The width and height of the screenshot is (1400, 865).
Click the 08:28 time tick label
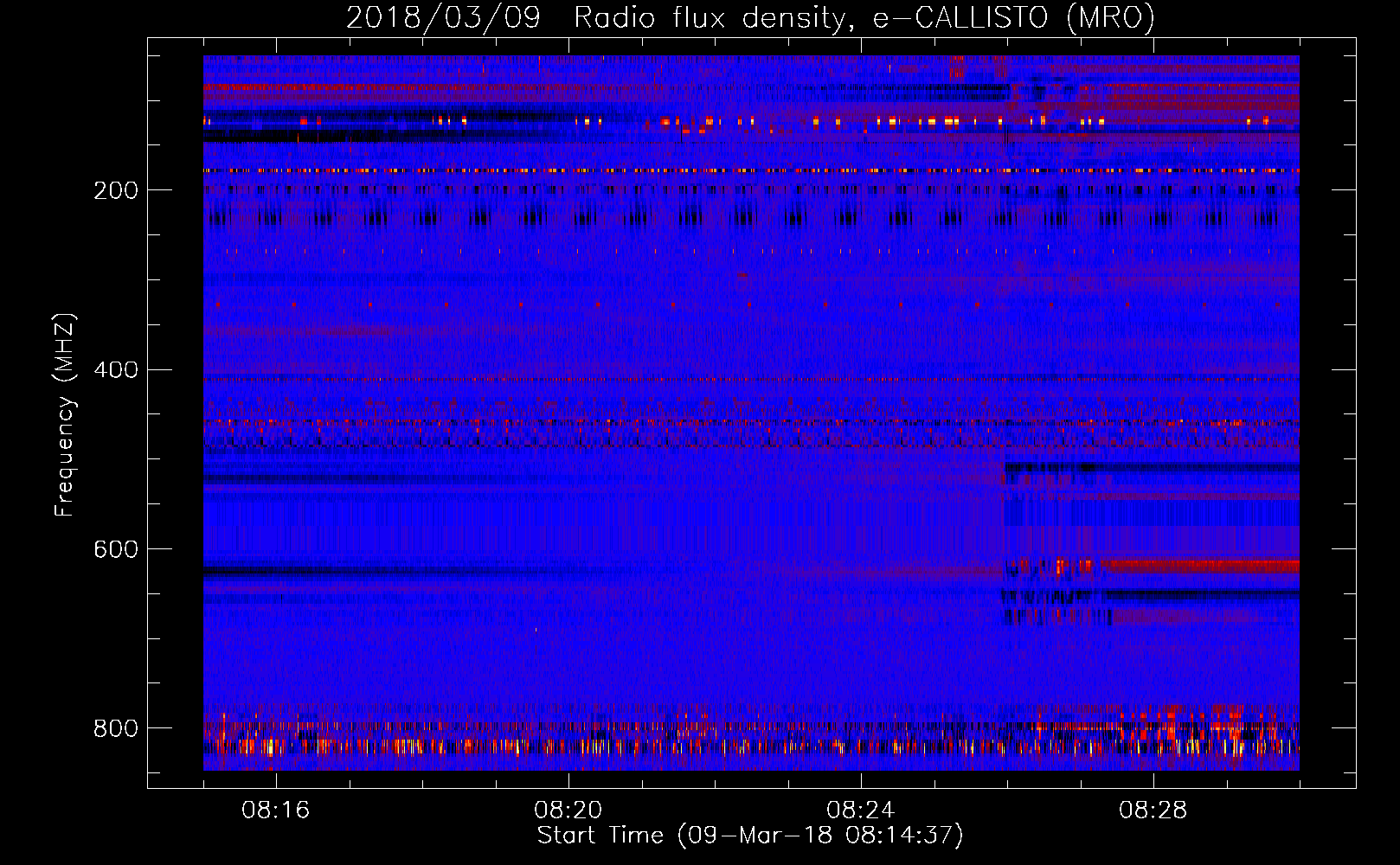1153,811
